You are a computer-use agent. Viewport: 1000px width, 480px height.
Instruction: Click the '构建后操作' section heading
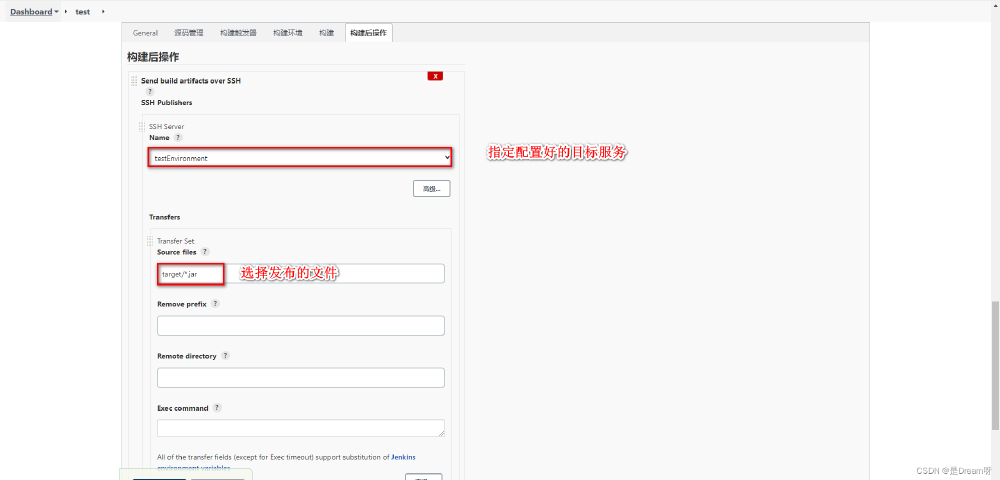pyautogui.click(x=153, y=57)
